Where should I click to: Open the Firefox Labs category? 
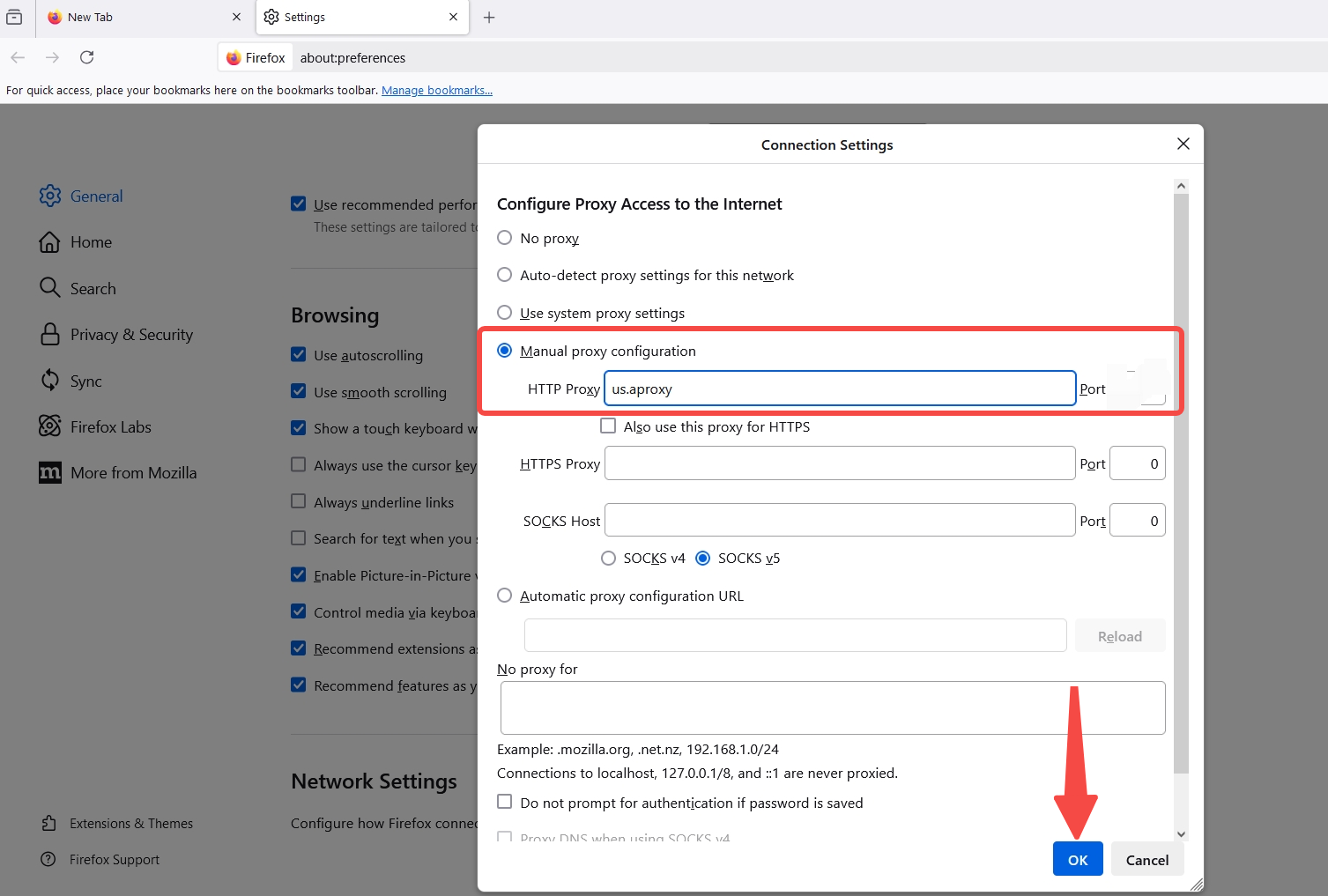pyautogui.click(x=95, y=426)
